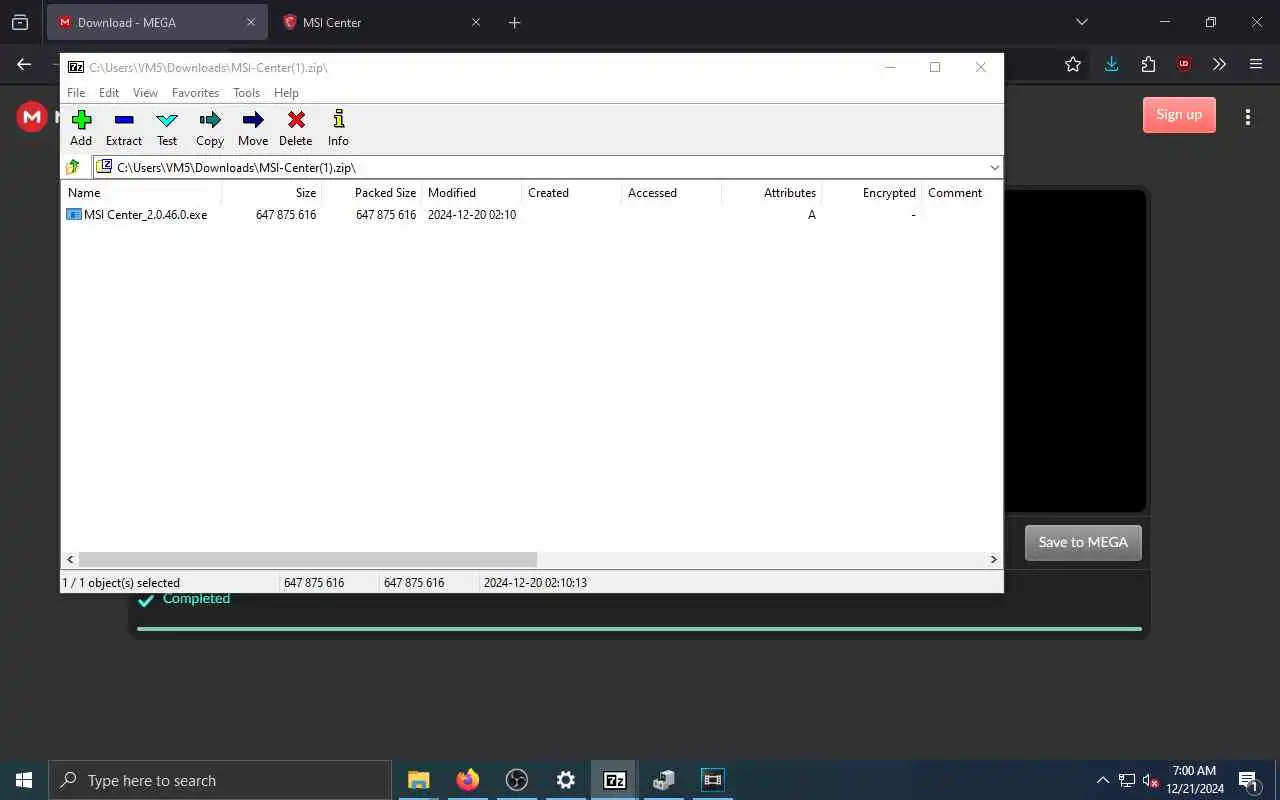Open the browser recent browsing sidebar icon

point(20,22)
